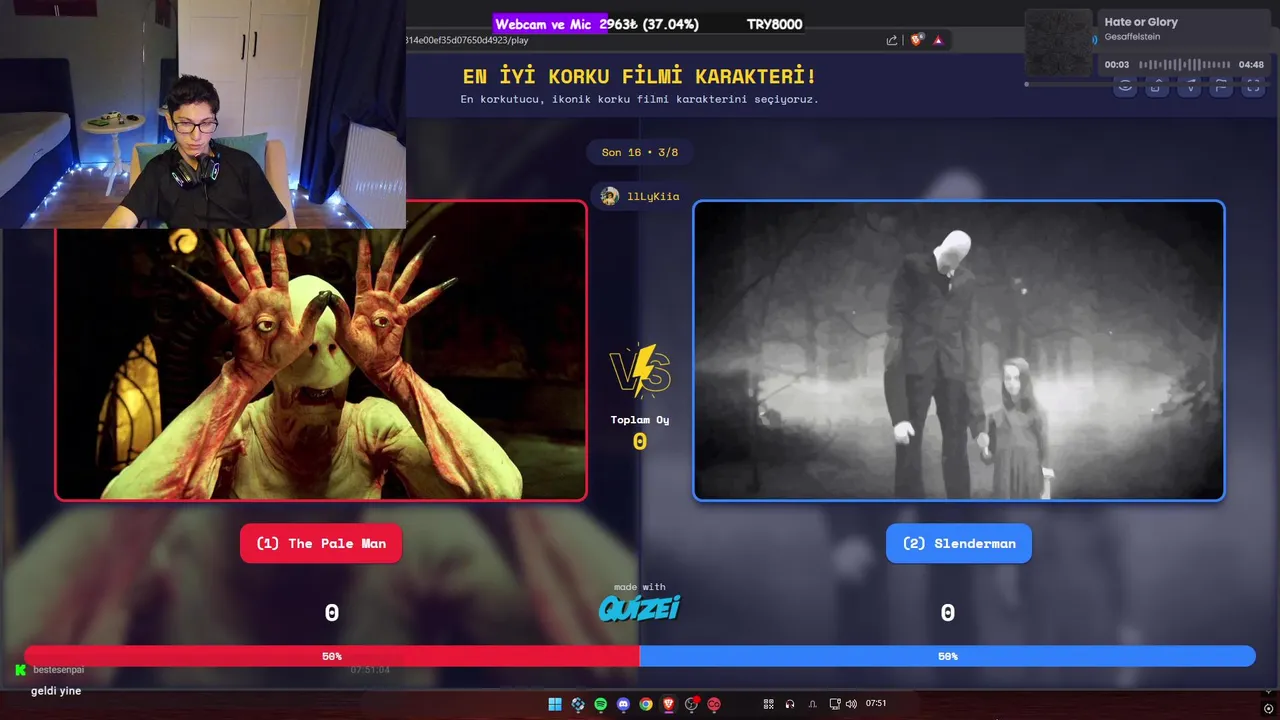The width and height of the screenshot is (1280, 720).
Task: Click the red 50% vote bar
Action: tap(332, 656)
